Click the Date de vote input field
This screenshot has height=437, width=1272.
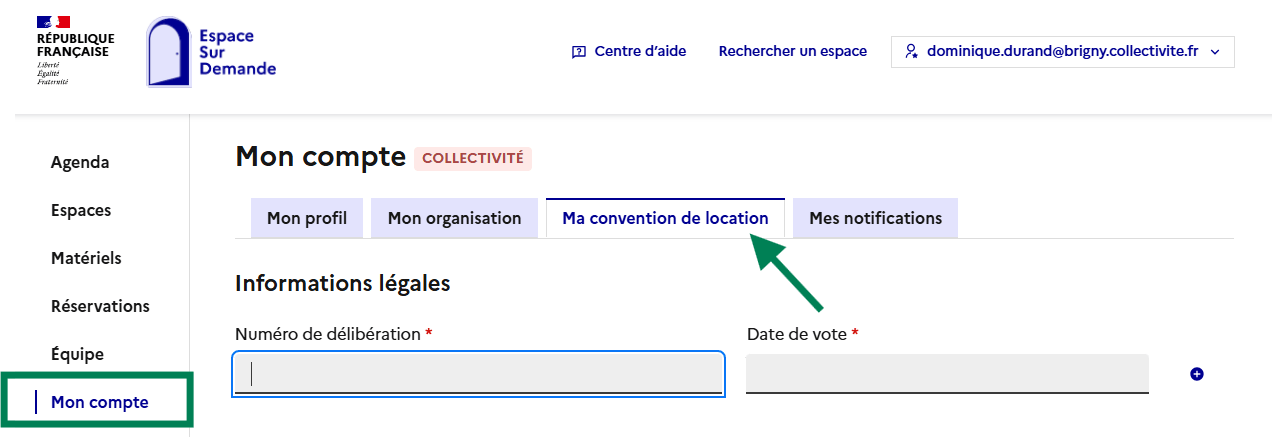click(947, 373)
